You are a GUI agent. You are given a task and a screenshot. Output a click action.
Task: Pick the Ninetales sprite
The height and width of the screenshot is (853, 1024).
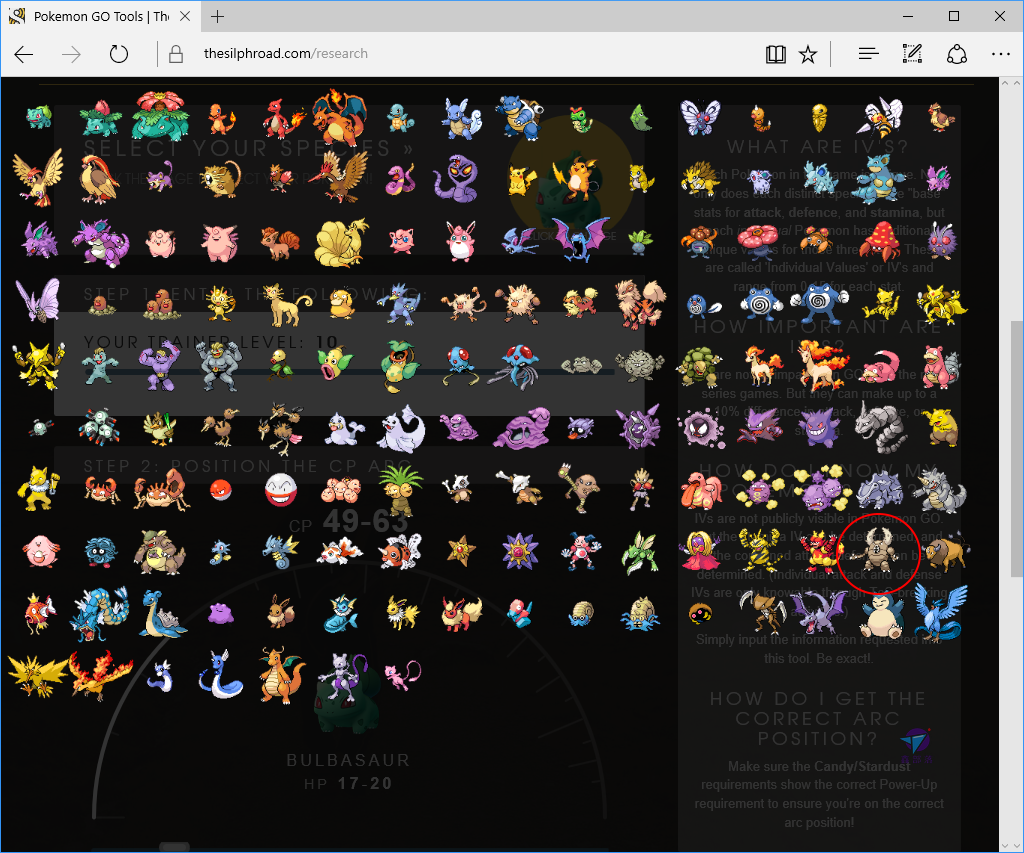coord(341,242)
